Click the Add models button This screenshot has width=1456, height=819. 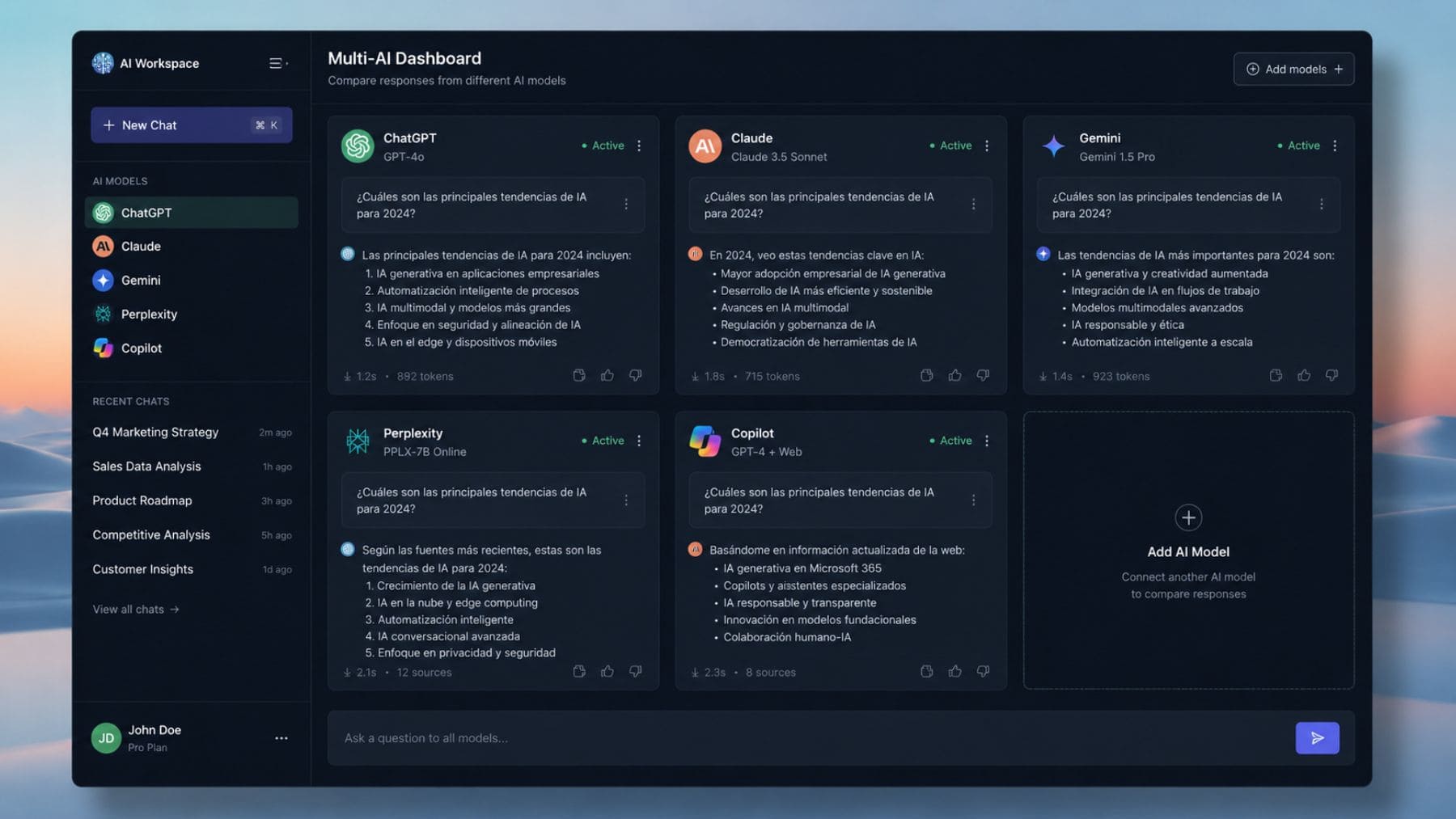coord(1293,69)
